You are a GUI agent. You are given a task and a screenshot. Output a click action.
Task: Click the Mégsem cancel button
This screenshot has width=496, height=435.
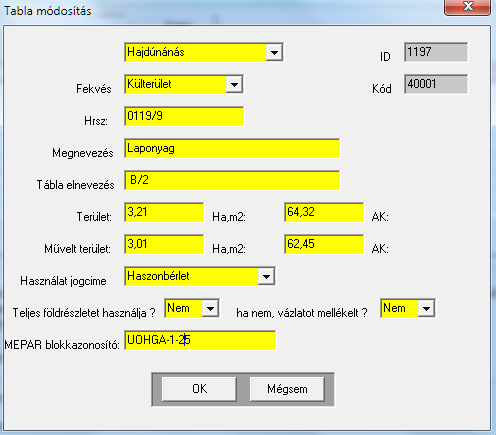click(x=287, y=389)
